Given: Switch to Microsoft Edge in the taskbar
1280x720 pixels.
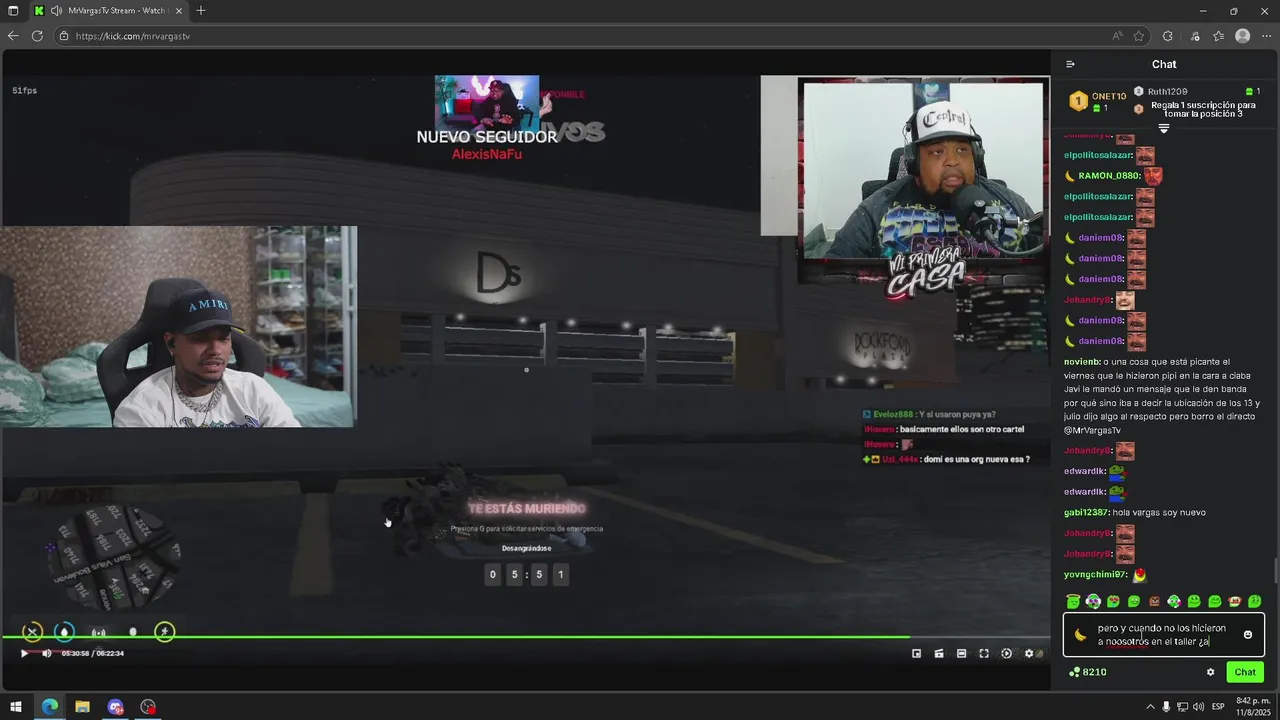Looking at the screenshot, I should (x=49, y=707).
